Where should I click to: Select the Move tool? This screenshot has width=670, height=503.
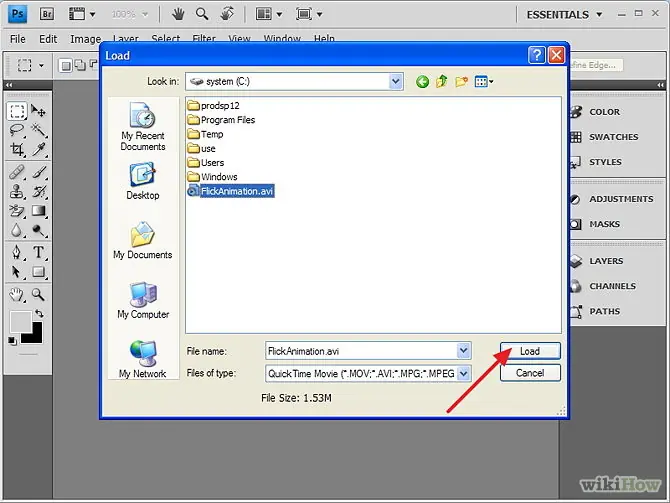click(x=38, y=111)
